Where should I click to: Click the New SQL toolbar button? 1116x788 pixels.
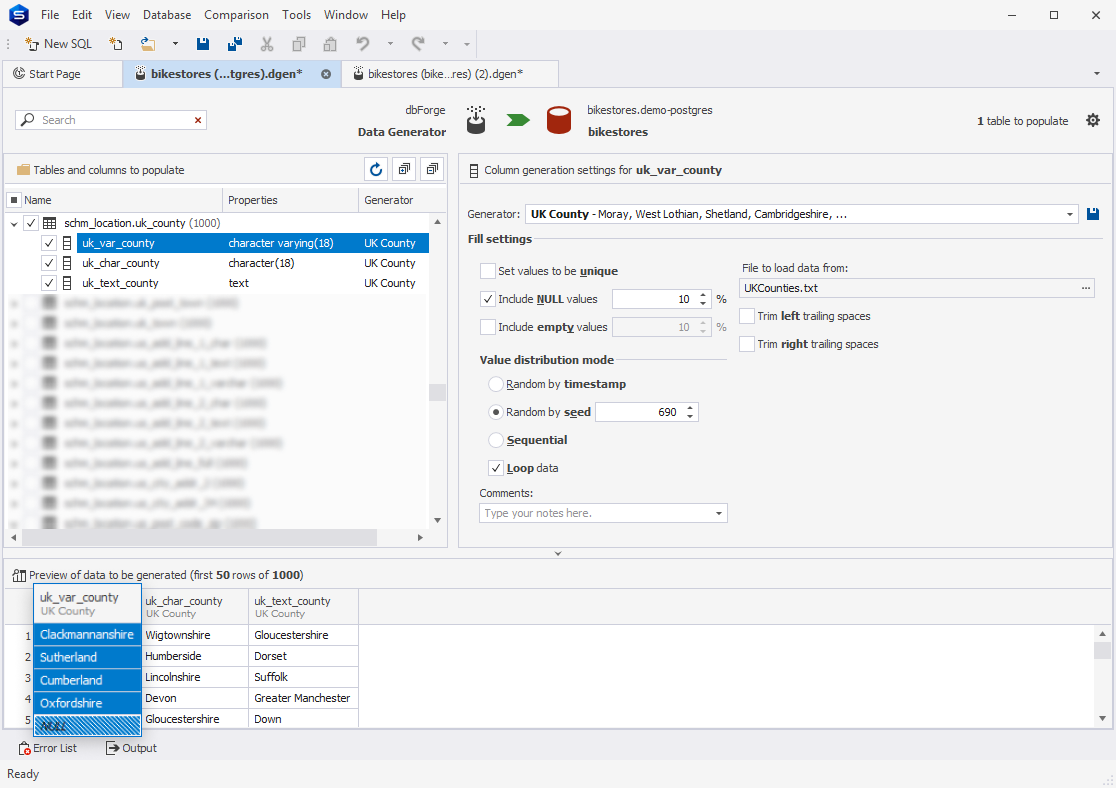point(58,44)
